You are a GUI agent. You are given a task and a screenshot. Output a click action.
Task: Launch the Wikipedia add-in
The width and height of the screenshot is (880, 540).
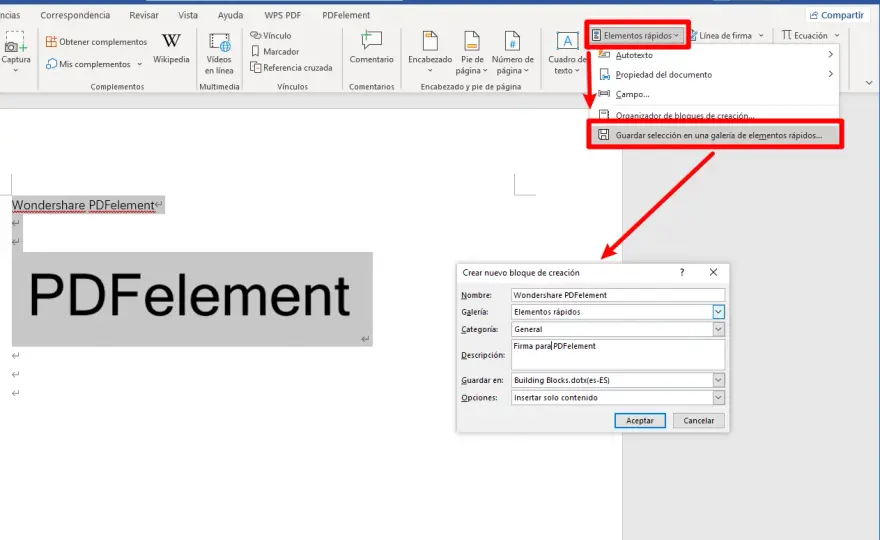[x=171, y=49]
